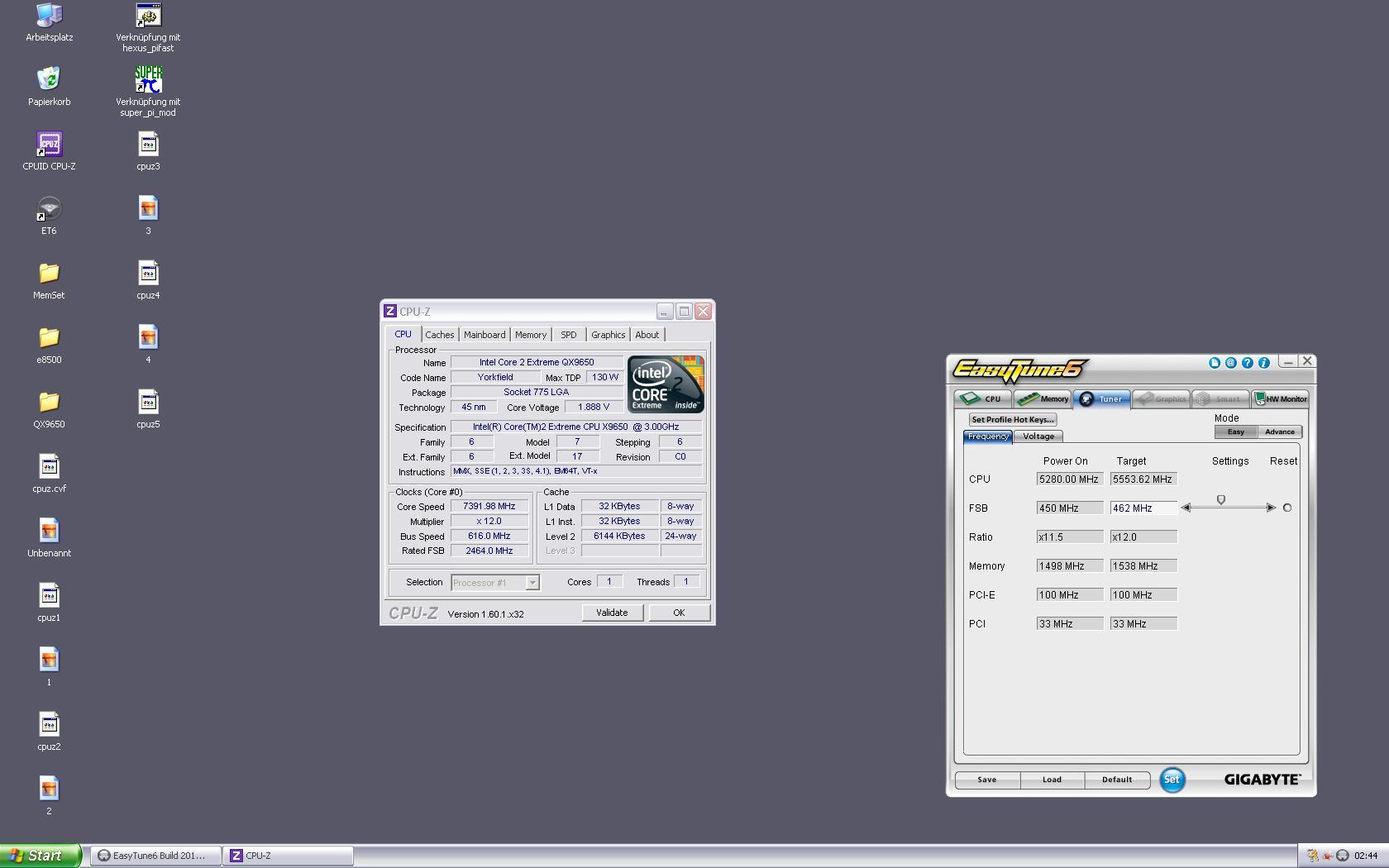Viewport: 1389px width, 868px height.
Task: Select the CPUID CPU-Z desktop shortcut
Action: (x=49, y=151)
